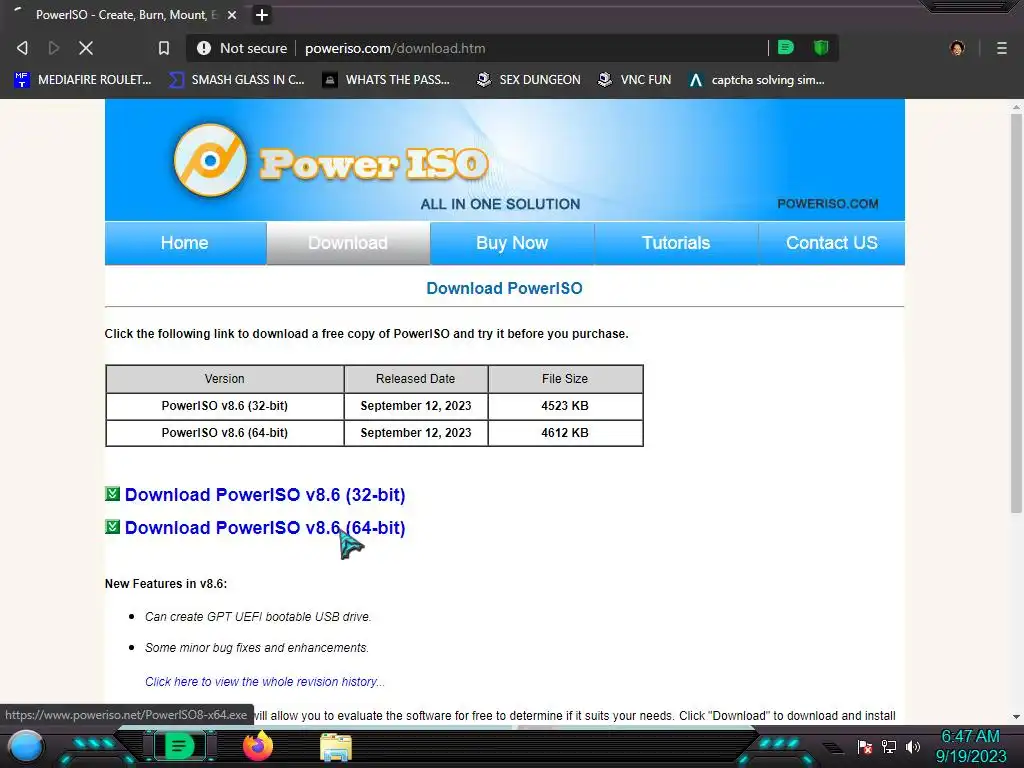
Task: Open captcha solving sim... bookmark
Action: (x=757, y=80)
